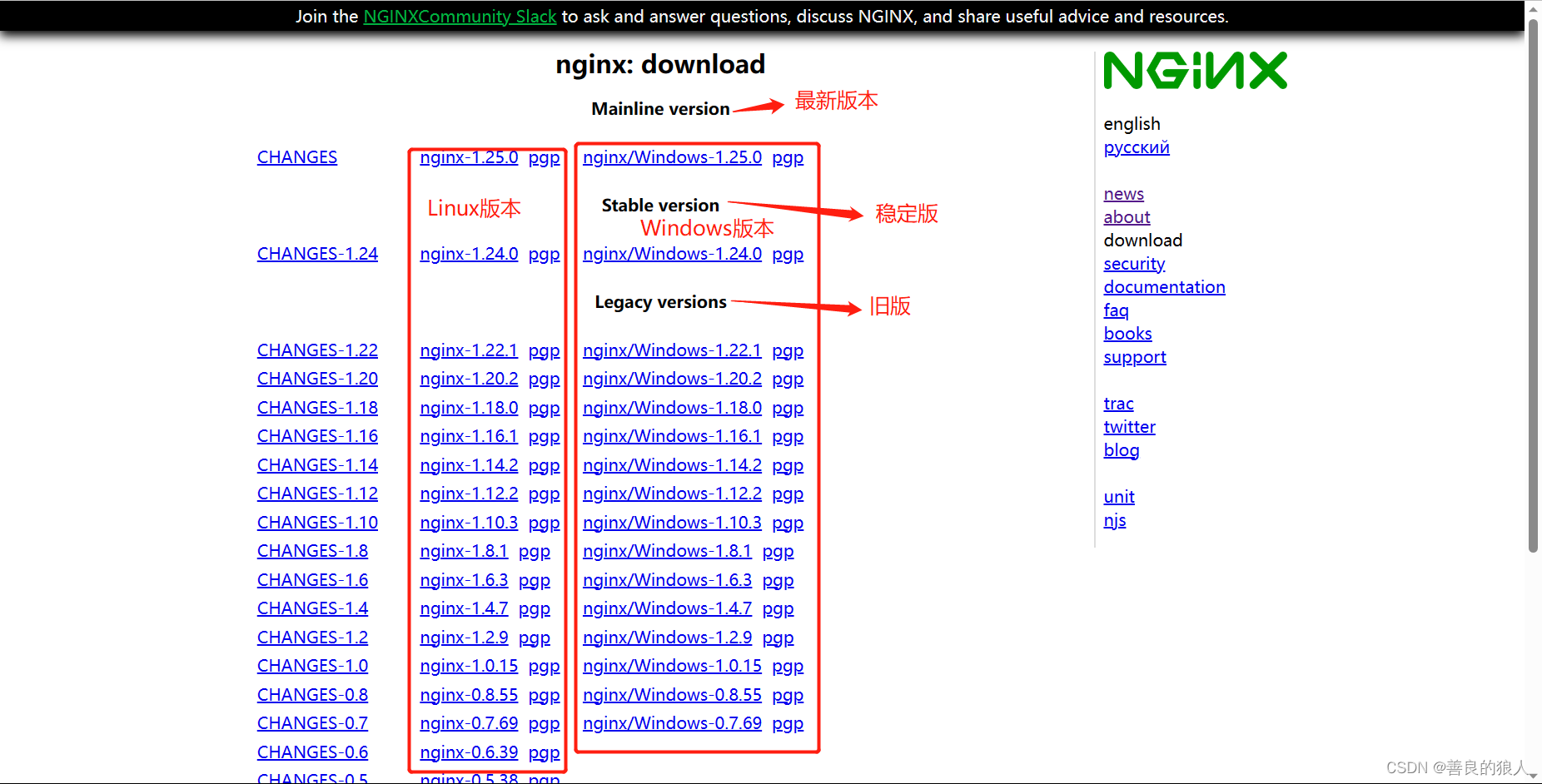Download nginx-1.14.2 source
This screenshot has height=784, width=1542.
469,465
